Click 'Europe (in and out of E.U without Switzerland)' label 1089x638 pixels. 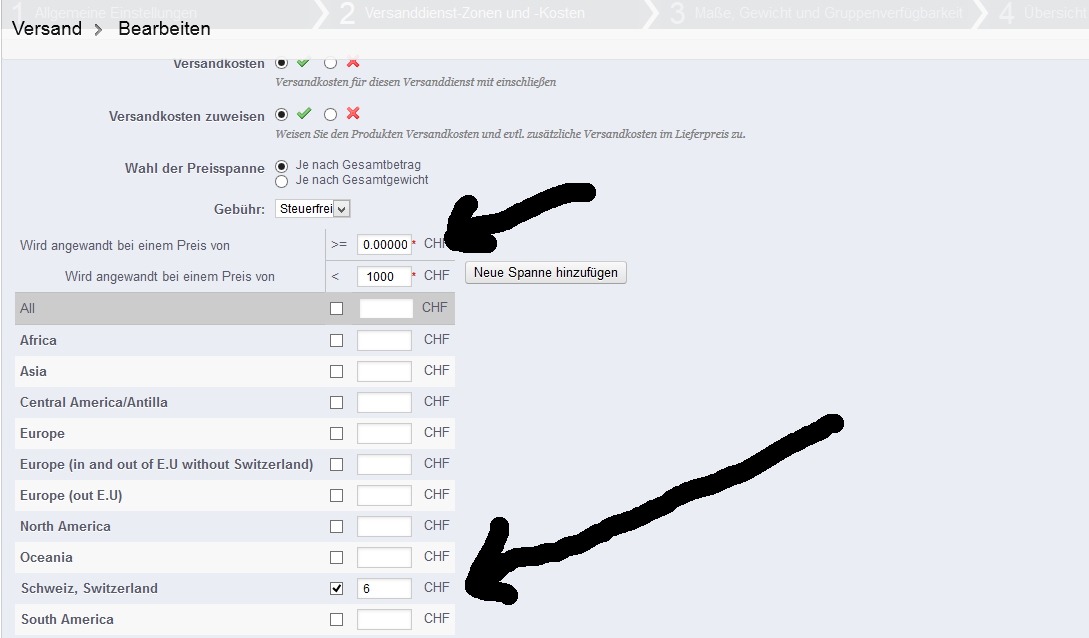166,464
